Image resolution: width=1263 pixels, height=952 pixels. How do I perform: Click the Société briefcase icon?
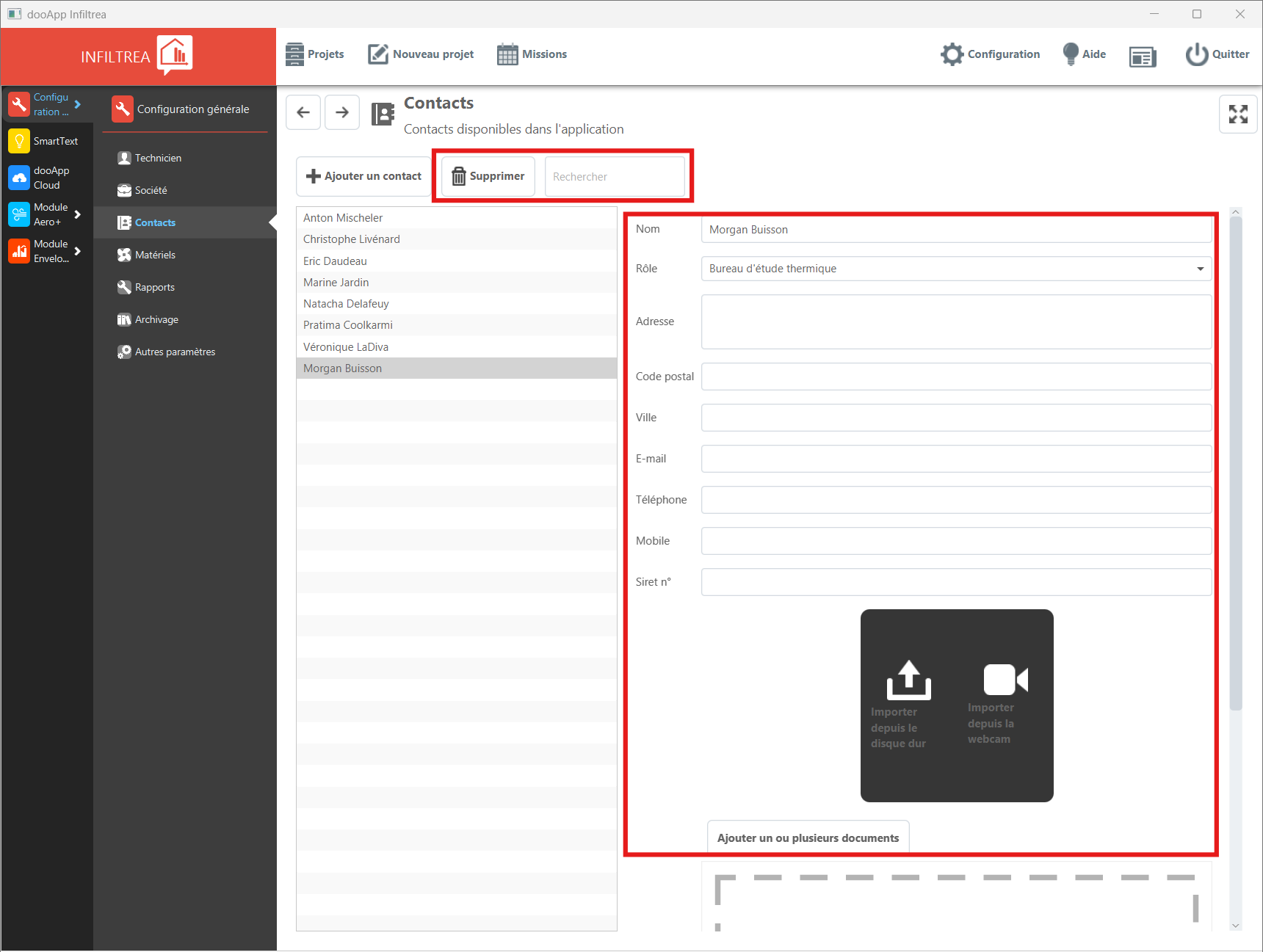point(124,190)
